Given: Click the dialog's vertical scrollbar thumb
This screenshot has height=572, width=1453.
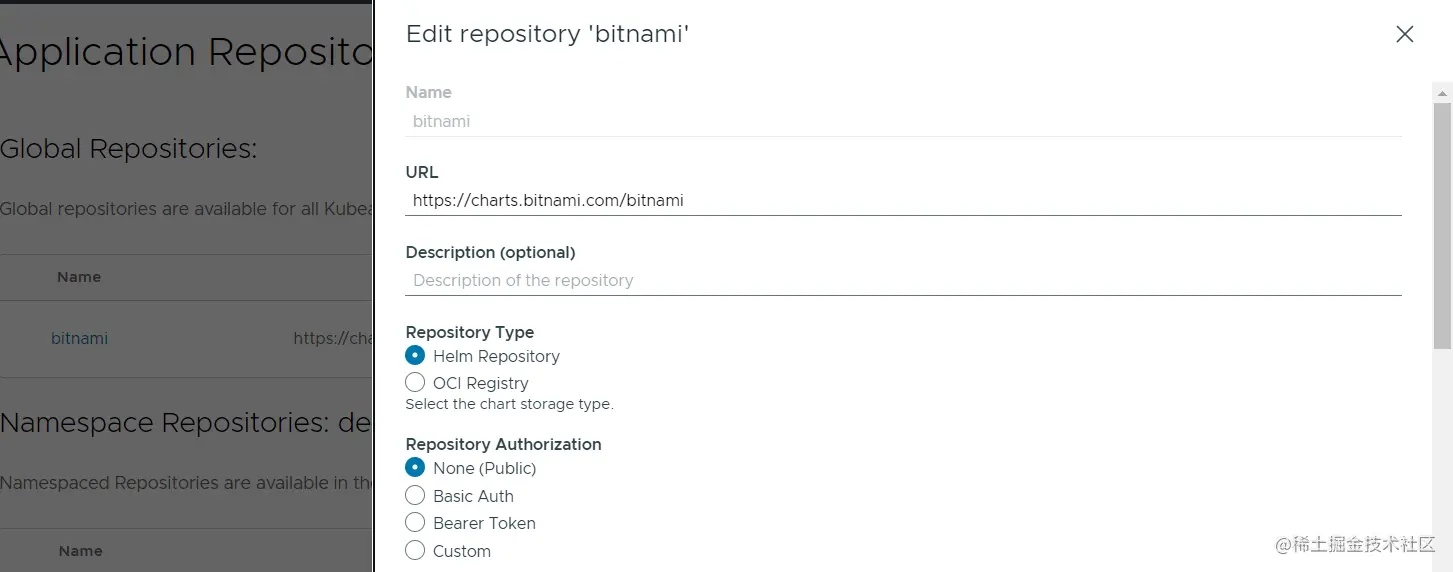Looking at the screenshot, I should pos(1442,225).
